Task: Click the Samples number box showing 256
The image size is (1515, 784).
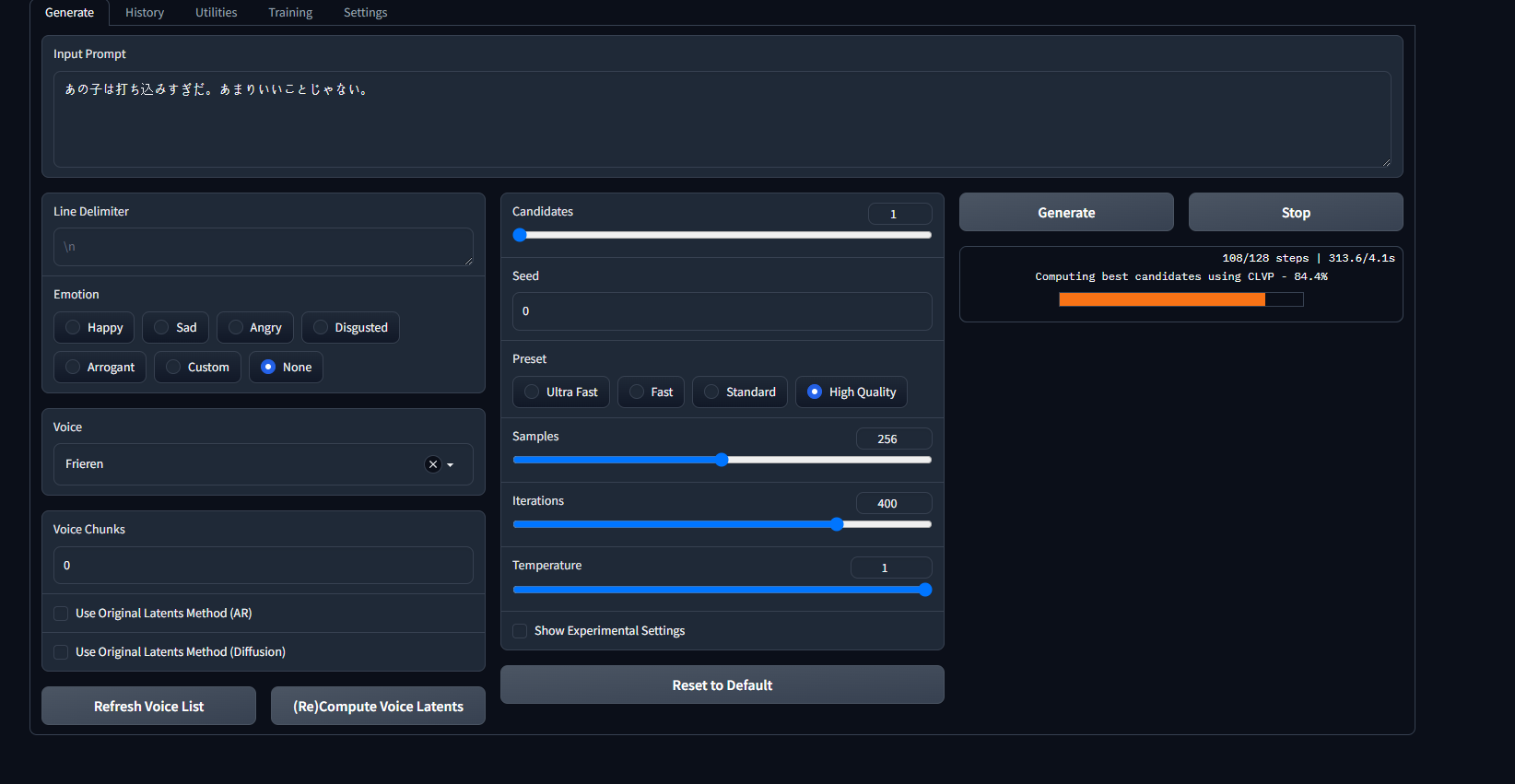Action: click(x=894, y=439)
